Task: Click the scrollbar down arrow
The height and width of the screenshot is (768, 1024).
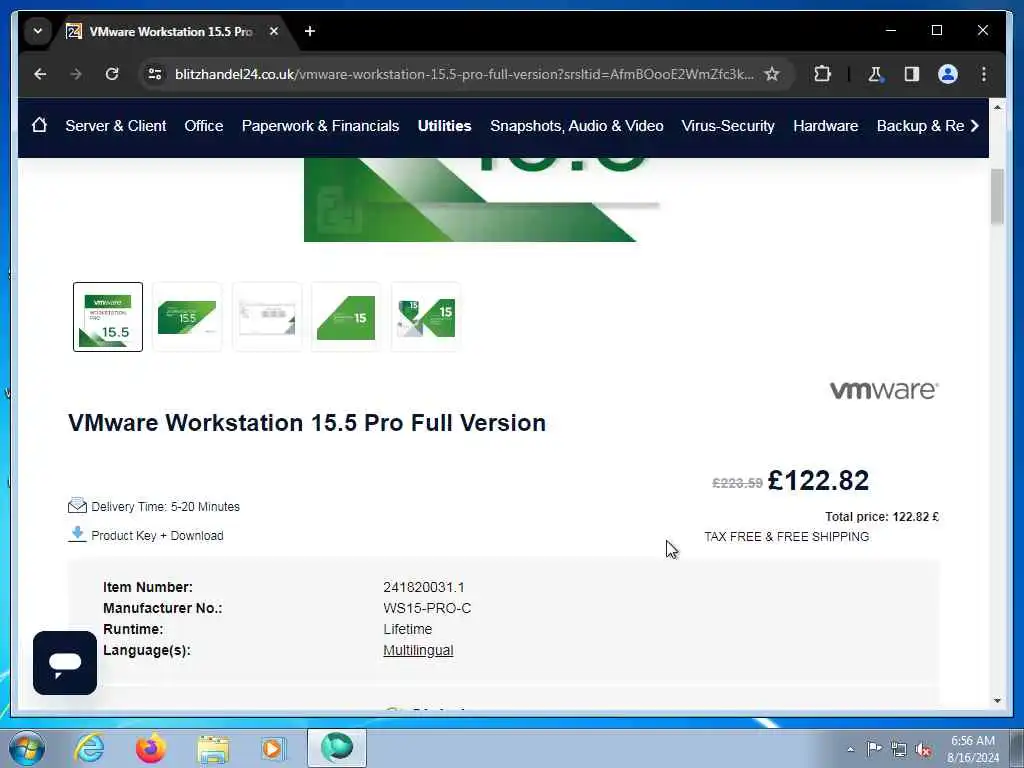Action: coord(997,700)
